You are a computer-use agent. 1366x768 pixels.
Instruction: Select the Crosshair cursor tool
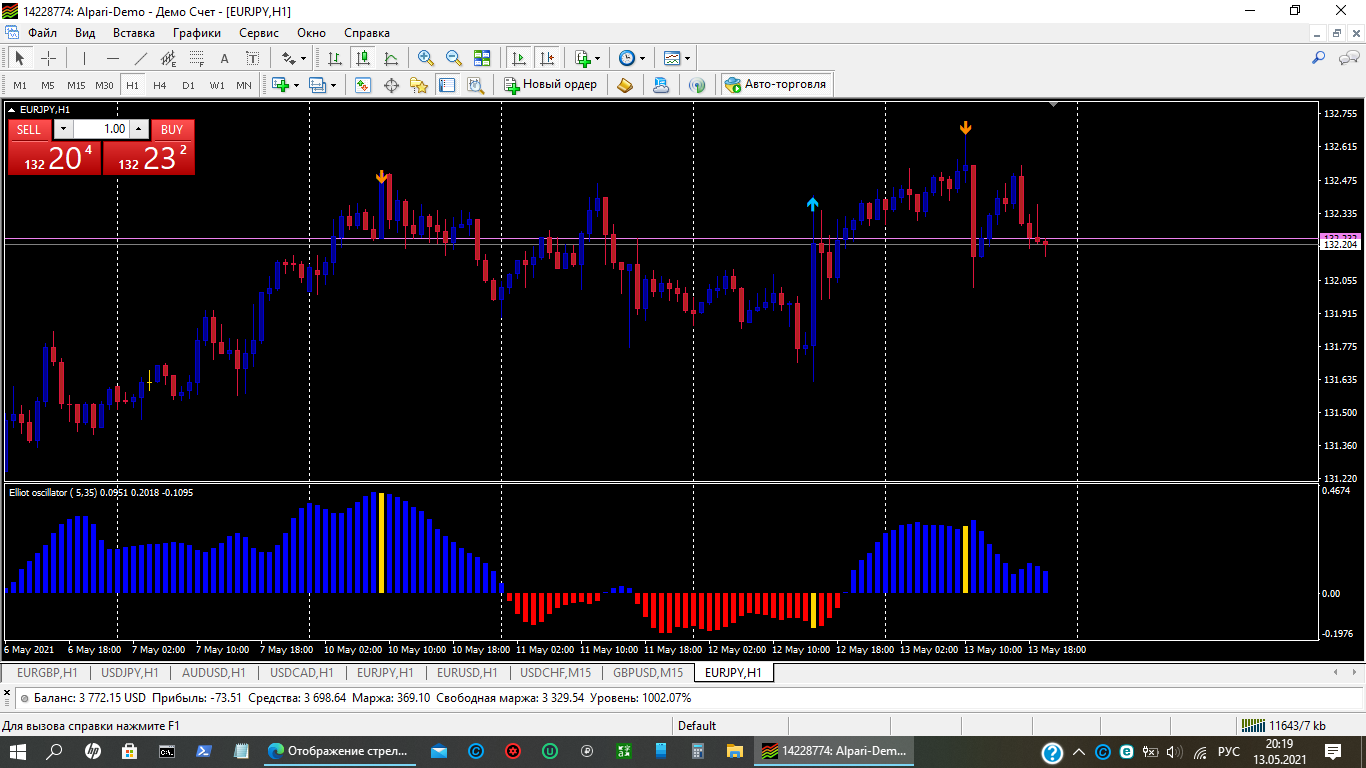tap(48, 58)
